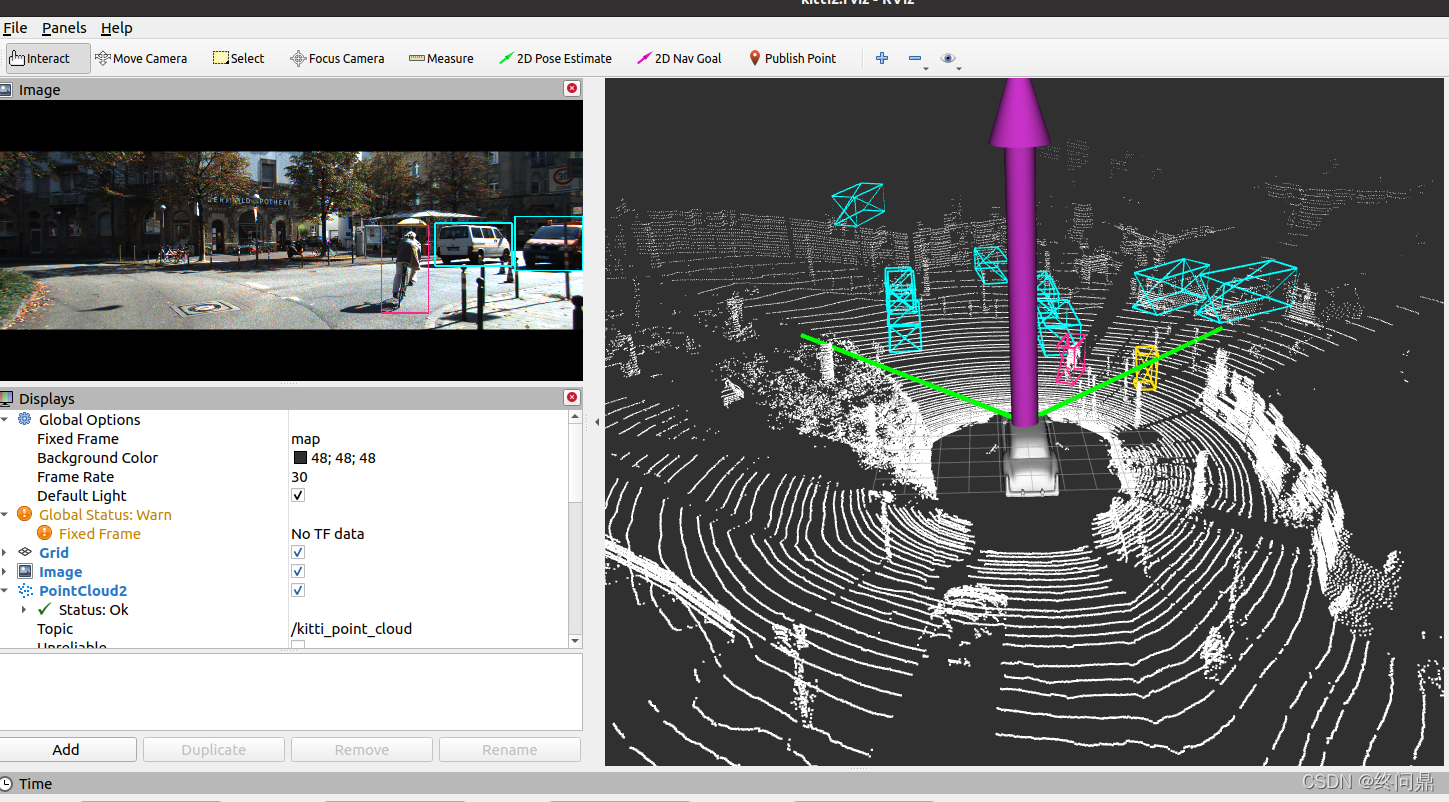This screenshot has height=802, width=1449.
Task: Click the Duplicate button
Action: (x=214, y=749)
